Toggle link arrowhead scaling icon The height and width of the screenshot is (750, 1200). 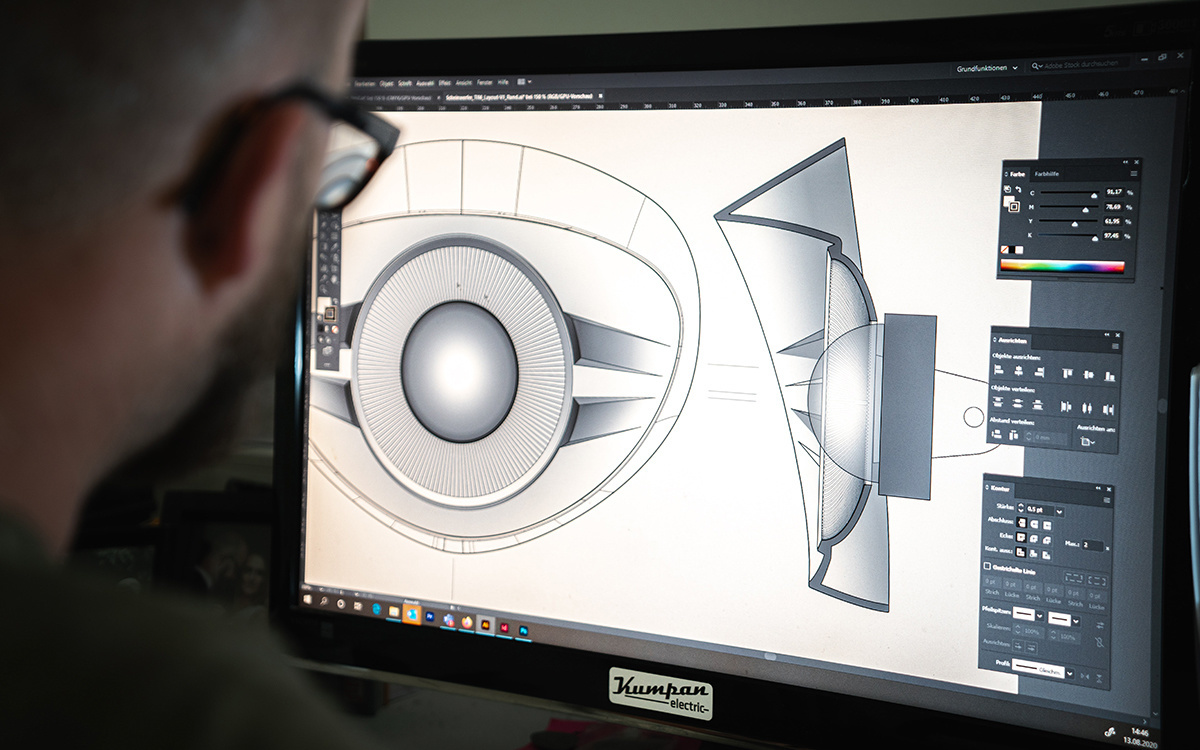(1099, 643)
